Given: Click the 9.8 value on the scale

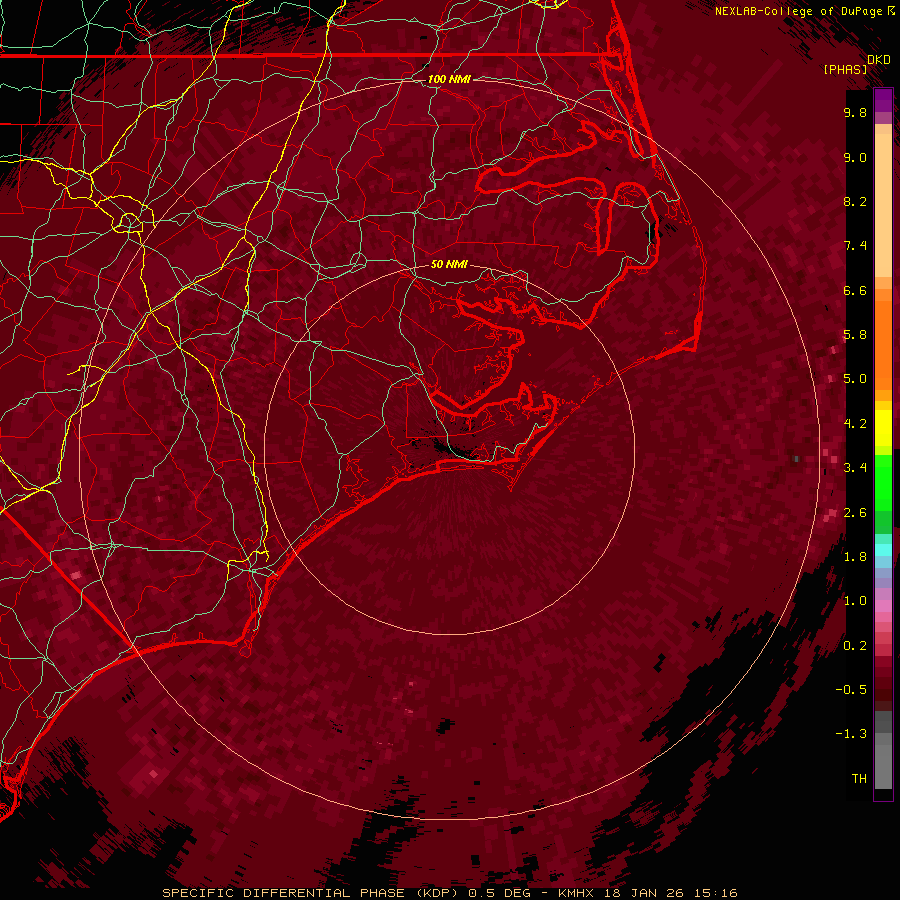Looking at the screenshot, I should [855, 112].
